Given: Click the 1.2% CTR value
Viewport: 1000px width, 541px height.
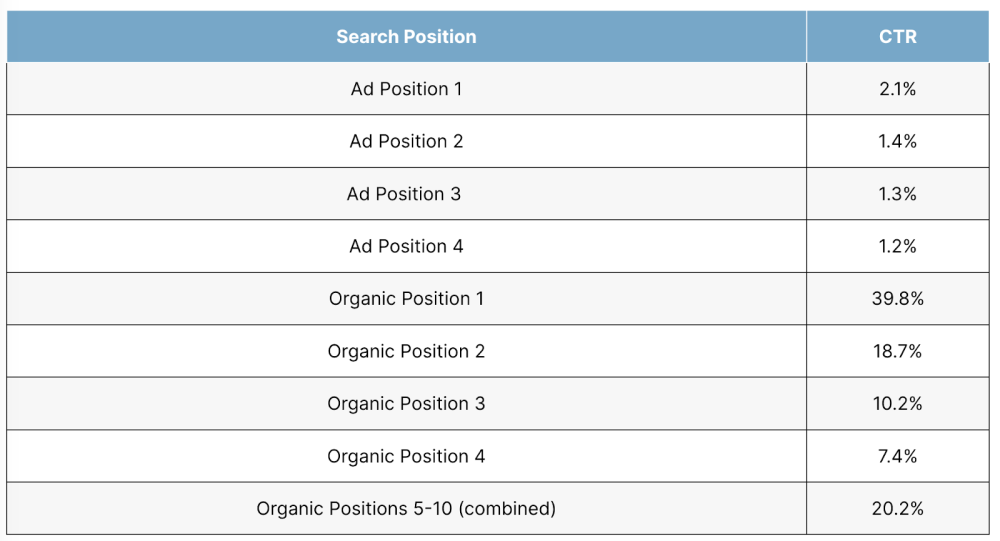Looking at the screenshot, I should click(x=897, y=246).
